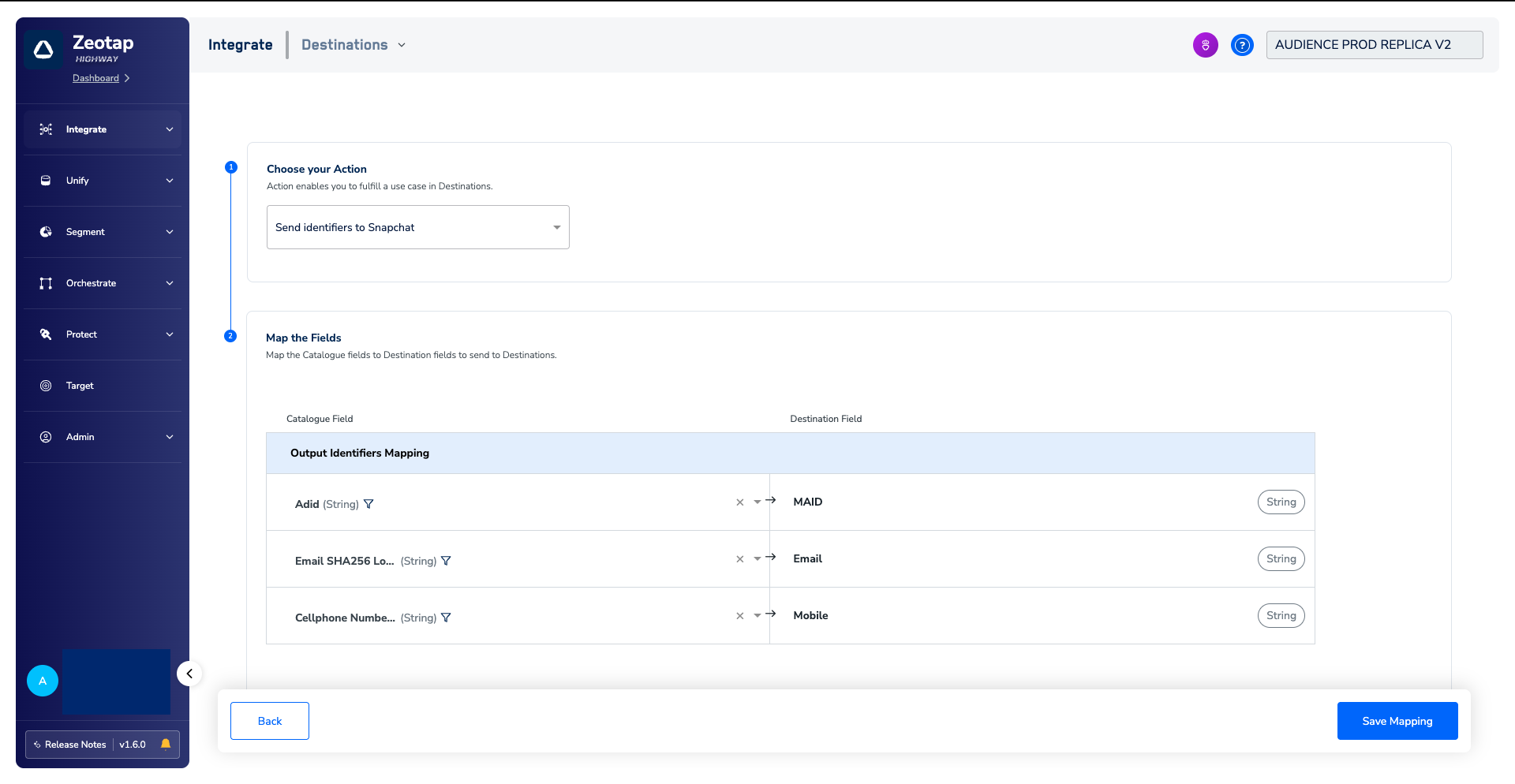This screenshot has height=784, width=1515.
Task: Click the Email SHA256 Lo... field text
Action: 345,561
